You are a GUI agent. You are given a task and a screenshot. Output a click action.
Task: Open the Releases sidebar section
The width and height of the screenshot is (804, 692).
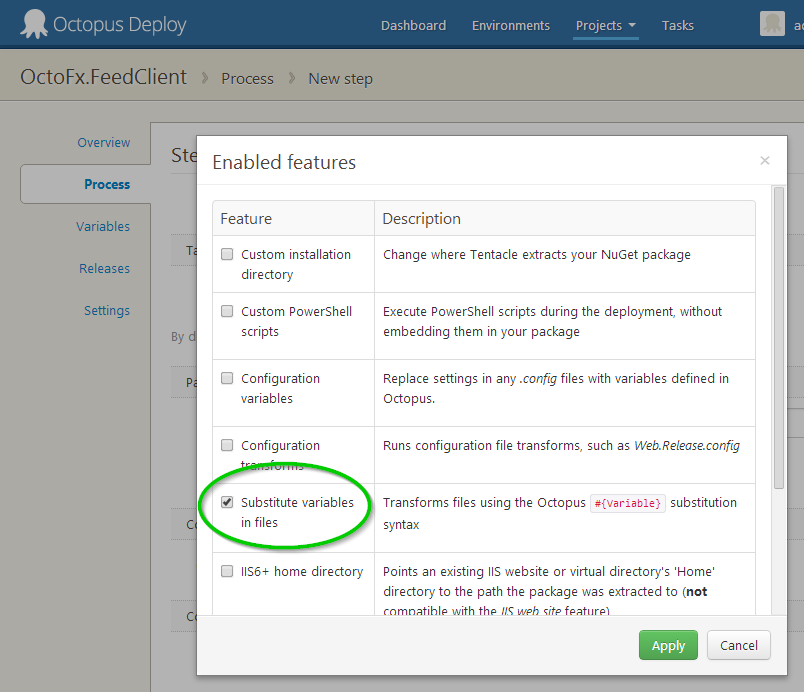105,268
